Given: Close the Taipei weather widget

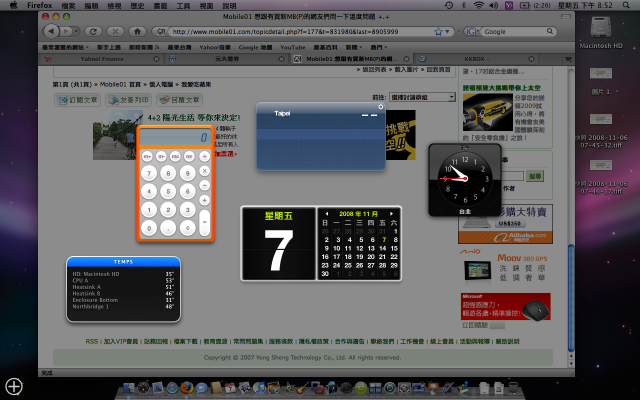Looking at the screenshot, I should pyautogui.click(x=380, y=107).
